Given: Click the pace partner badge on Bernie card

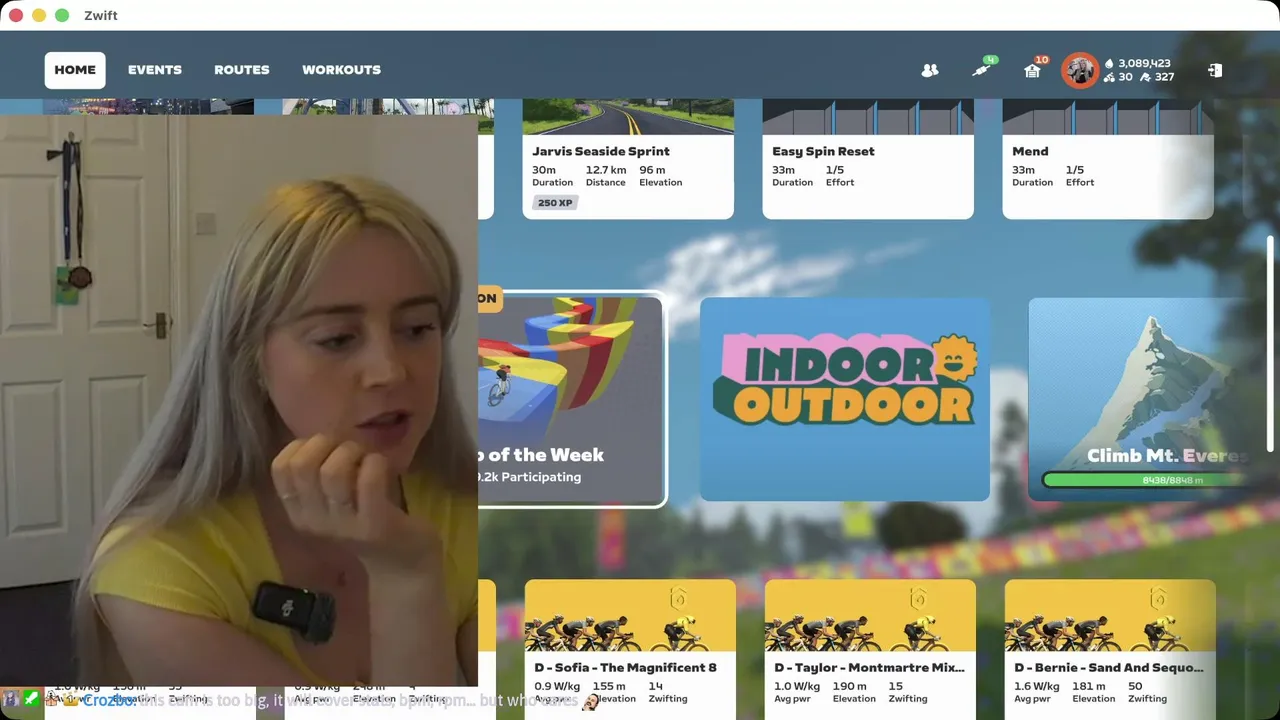Looking at the screenshot, I should tap(1158, 599).
